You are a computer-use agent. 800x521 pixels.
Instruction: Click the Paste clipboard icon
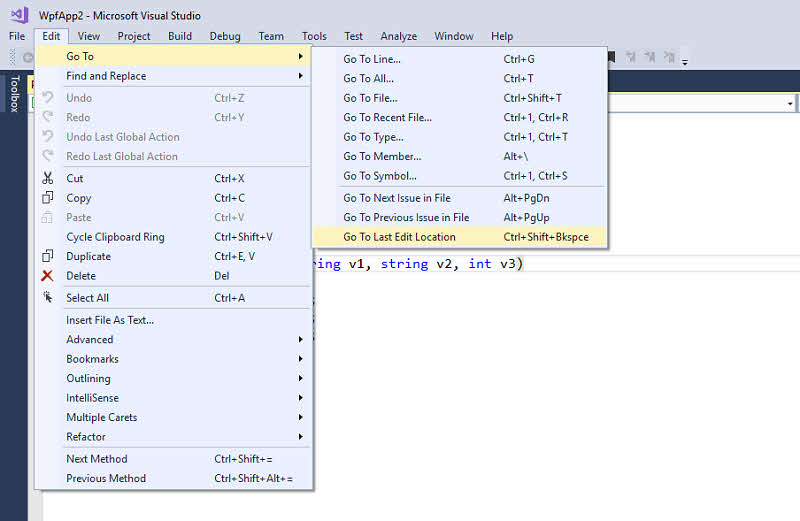click(47, 217)
